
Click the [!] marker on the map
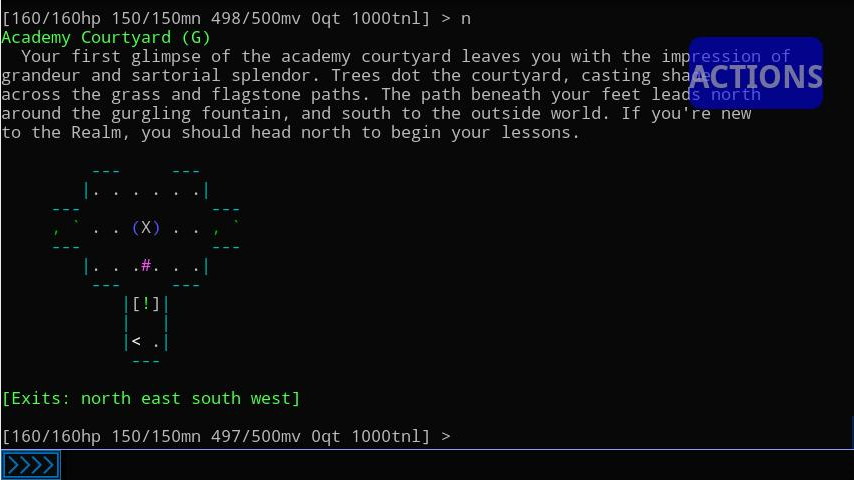point(146,304)
